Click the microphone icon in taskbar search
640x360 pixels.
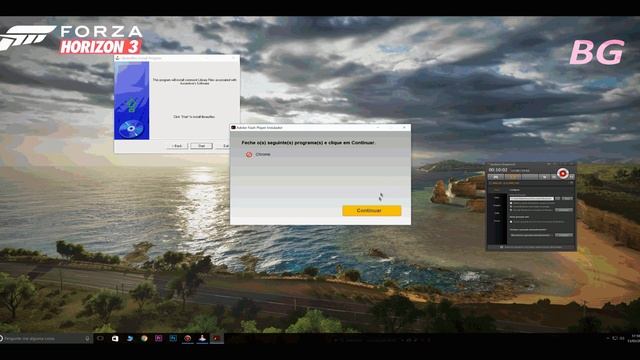click(87, 338)
